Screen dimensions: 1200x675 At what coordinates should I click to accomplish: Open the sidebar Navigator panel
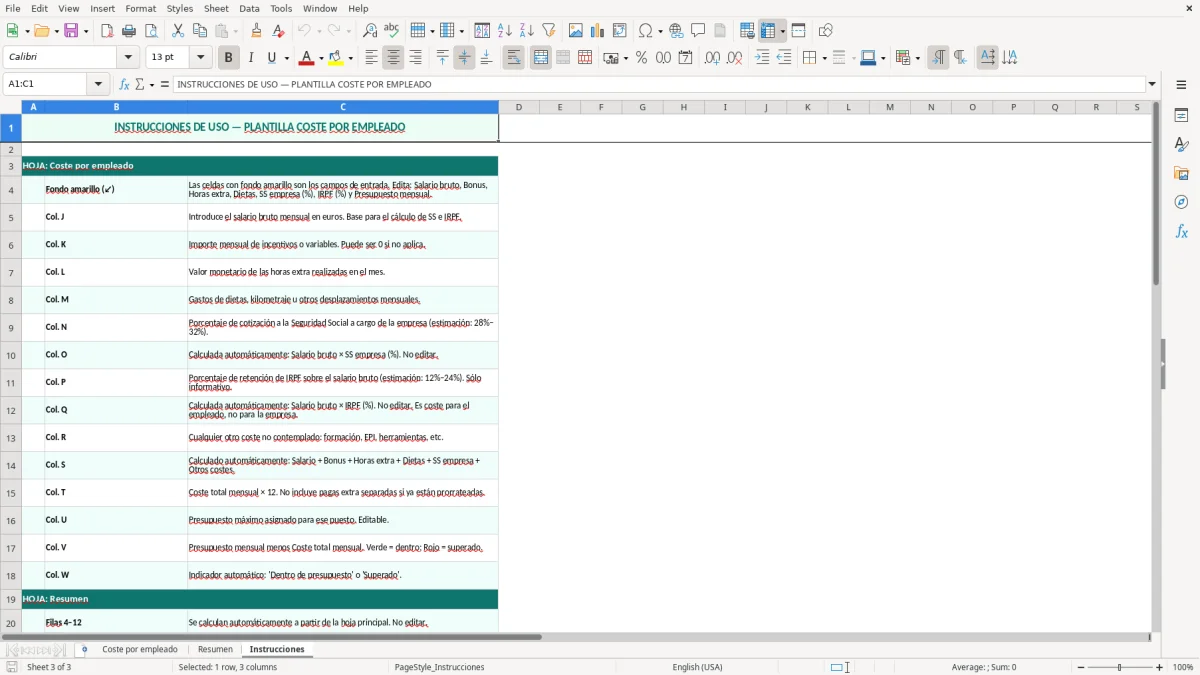(x=1181, y=202)
